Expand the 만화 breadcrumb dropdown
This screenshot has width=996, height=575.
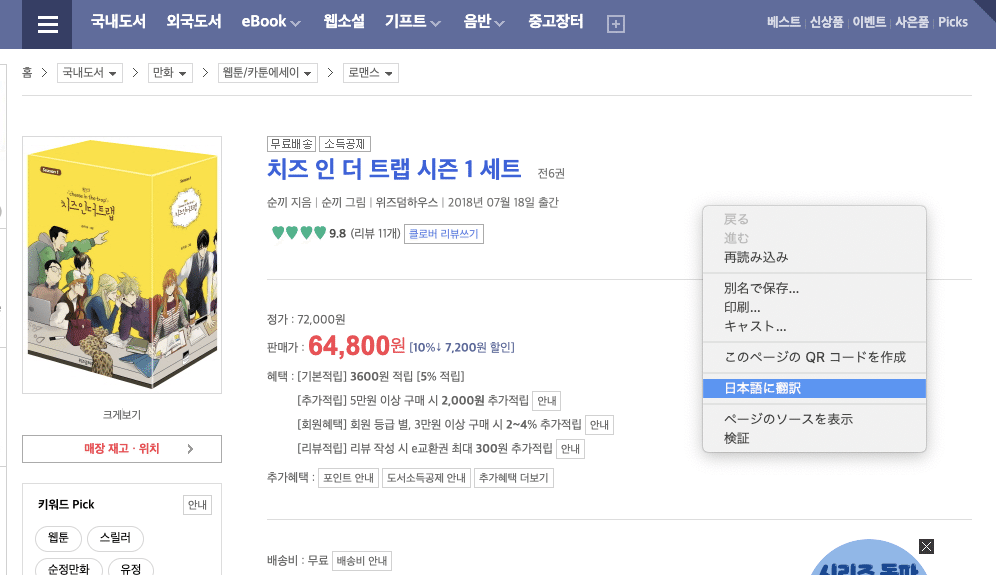pyautogui.click(x=170, y=72)
